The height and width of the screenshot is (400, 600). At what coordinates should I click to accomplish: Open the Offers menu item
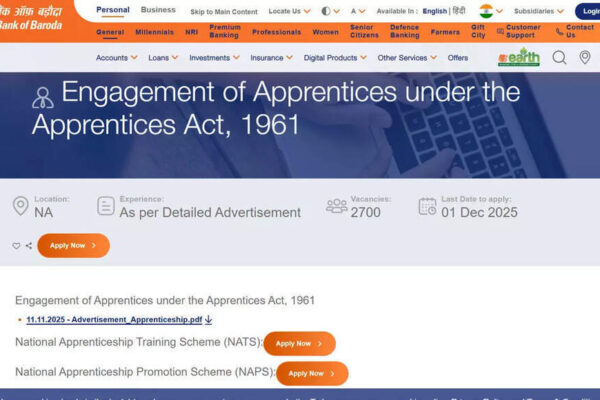[458, 58]
